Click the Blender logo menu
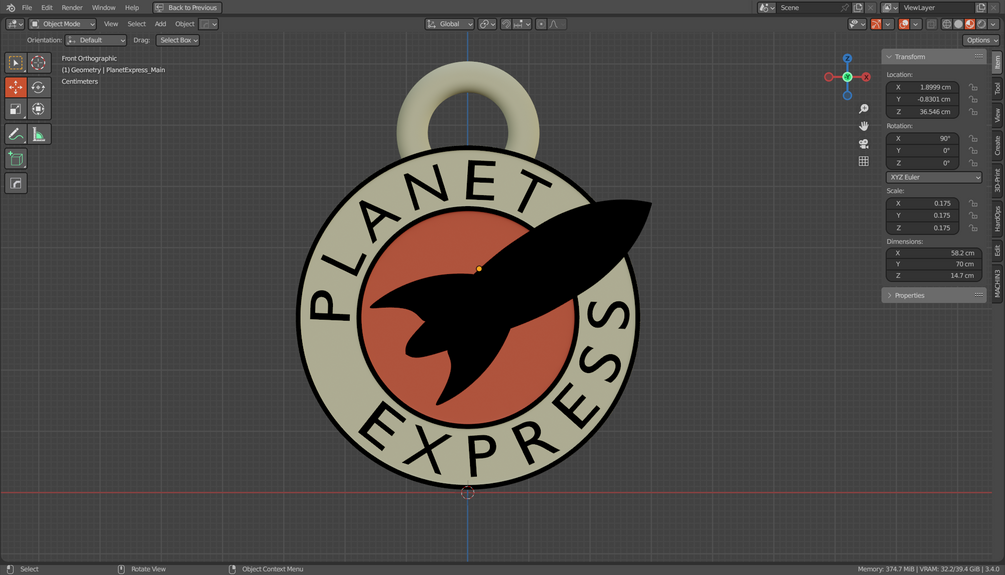This screenshot has width=1005, height=575. pos(10,8)
